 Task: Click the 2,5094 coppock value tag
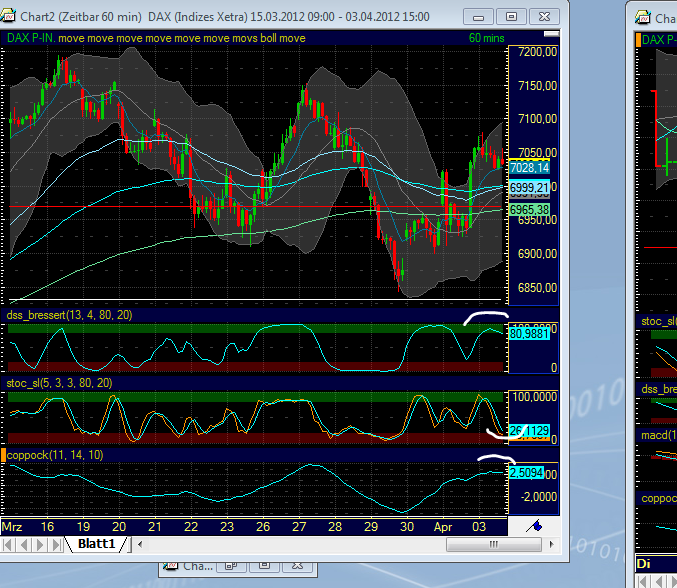tap(526, 473)
